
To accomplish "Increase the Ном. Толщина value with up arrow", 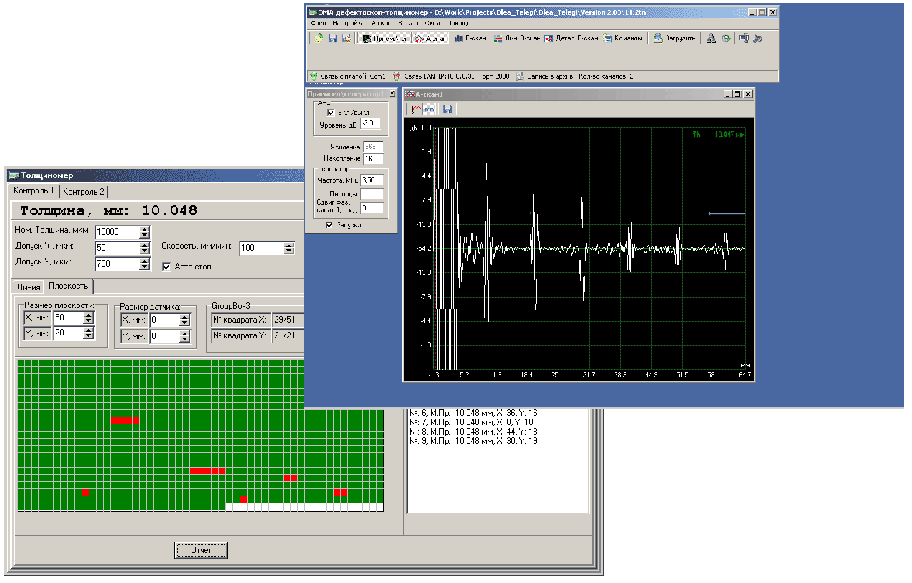I will [145, 229].
